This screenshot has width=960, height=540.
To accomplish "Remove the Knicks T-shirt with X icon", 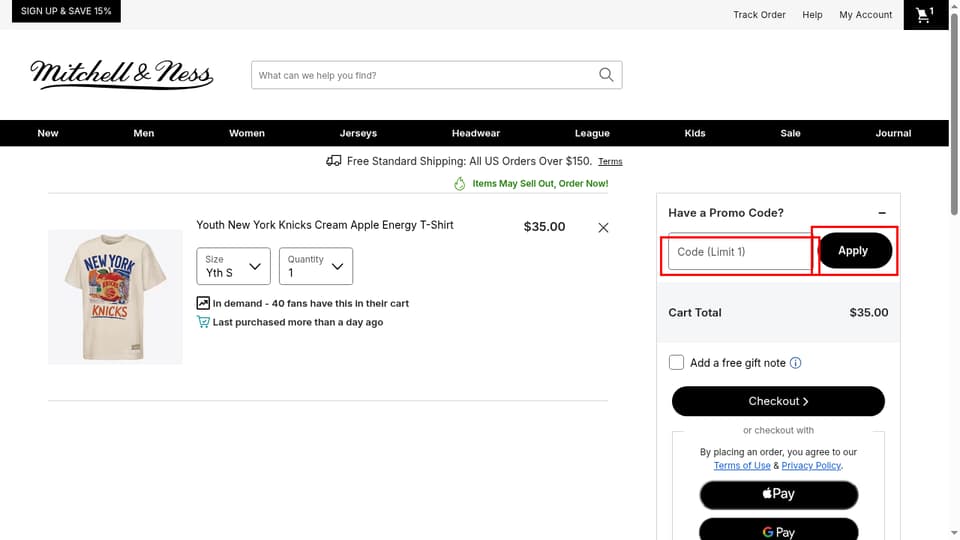I will point(603,228).
